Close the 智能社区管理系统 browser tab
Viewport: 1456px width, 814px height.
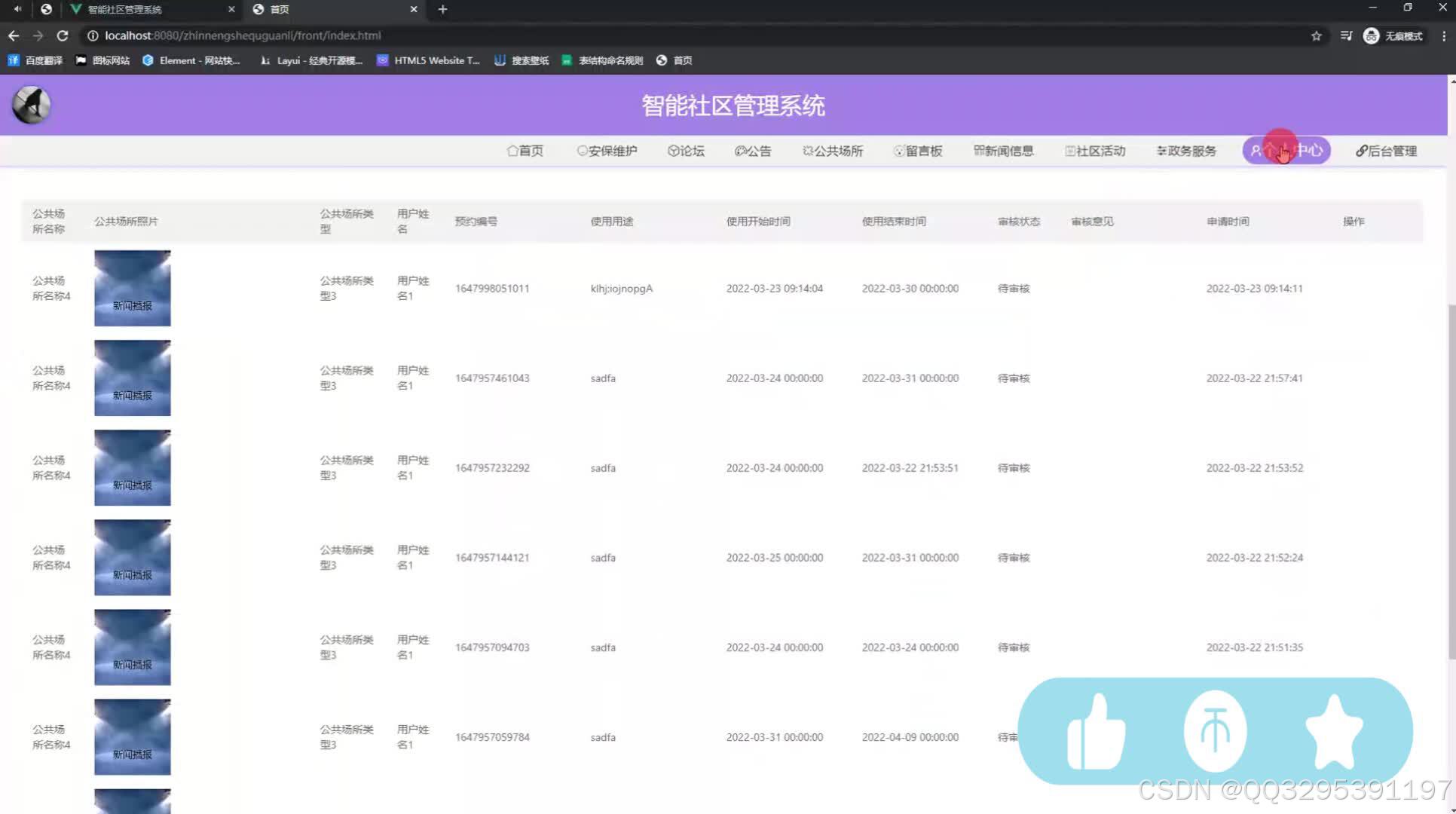click(x=231, y=9)
